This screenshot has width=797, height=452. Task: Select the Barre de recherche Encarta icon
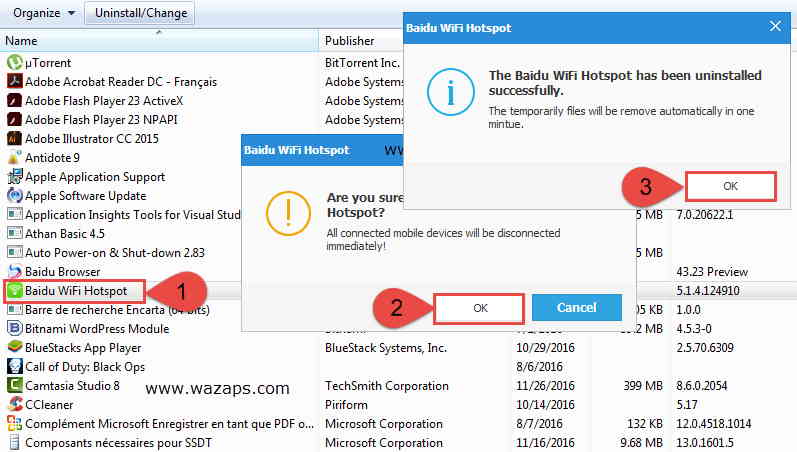click(x=15, y=309)
